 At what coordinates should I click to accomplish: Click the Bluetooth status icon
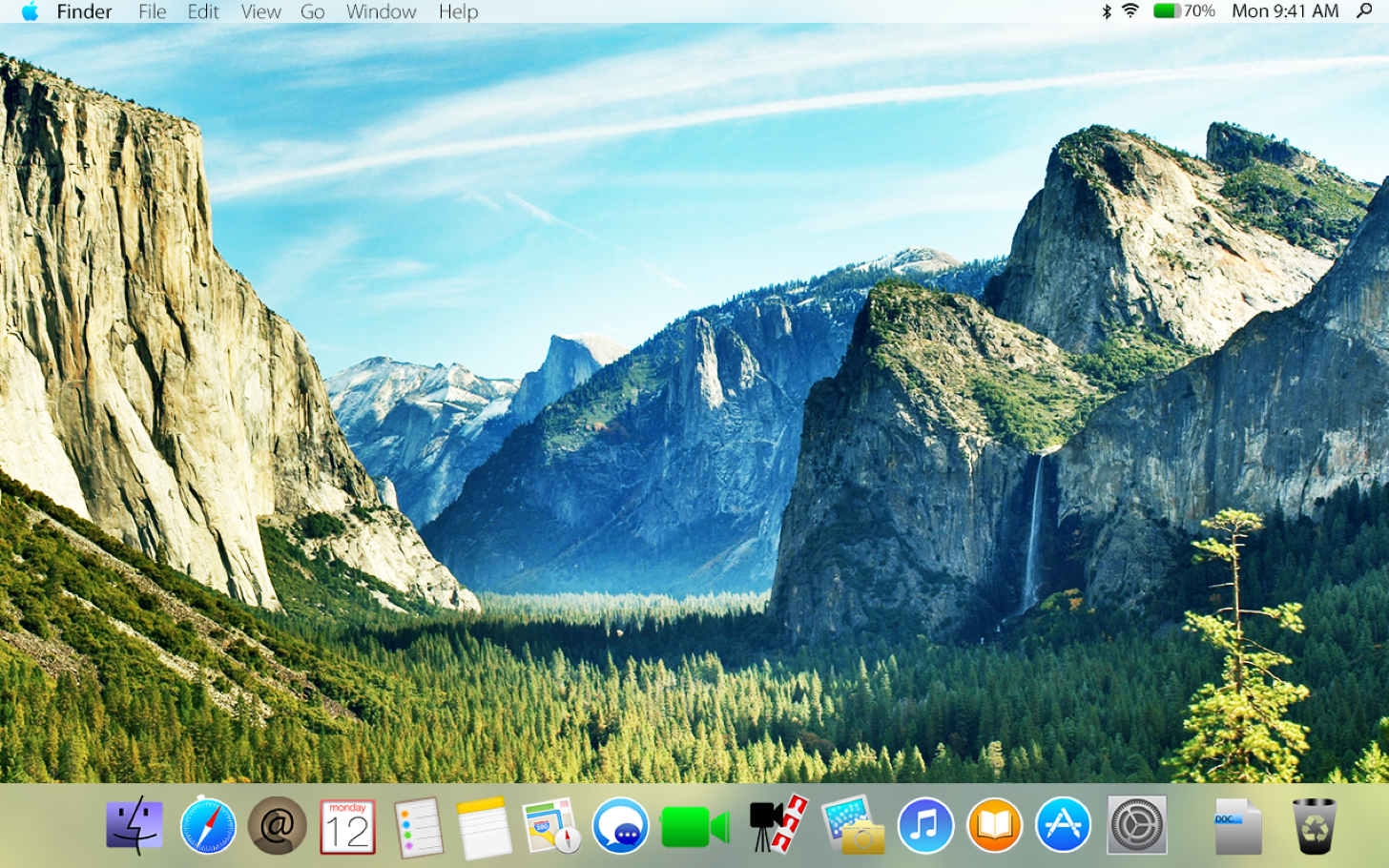pos(1106,12)
